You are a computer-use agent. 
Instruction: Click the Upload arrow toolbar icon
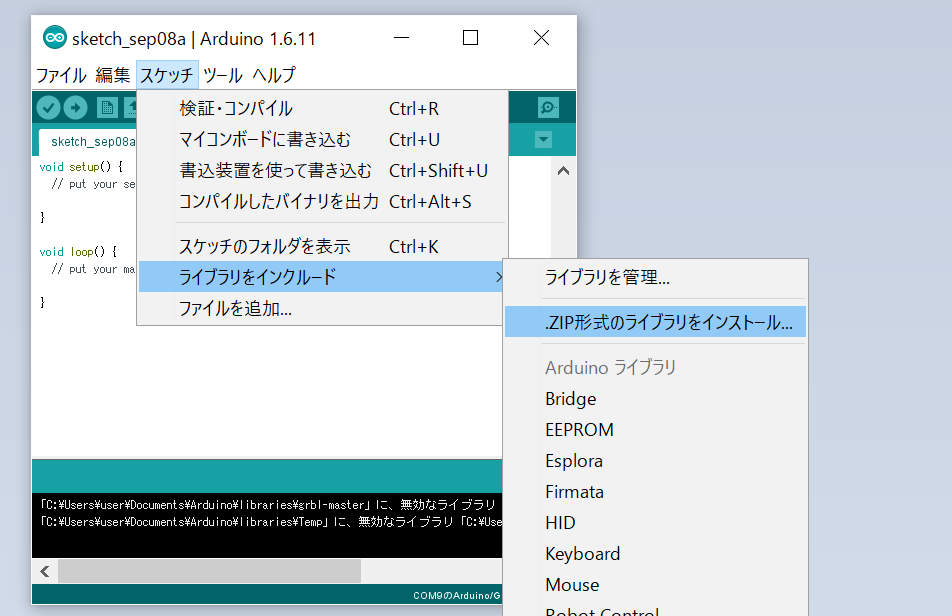tap(75, 108)
